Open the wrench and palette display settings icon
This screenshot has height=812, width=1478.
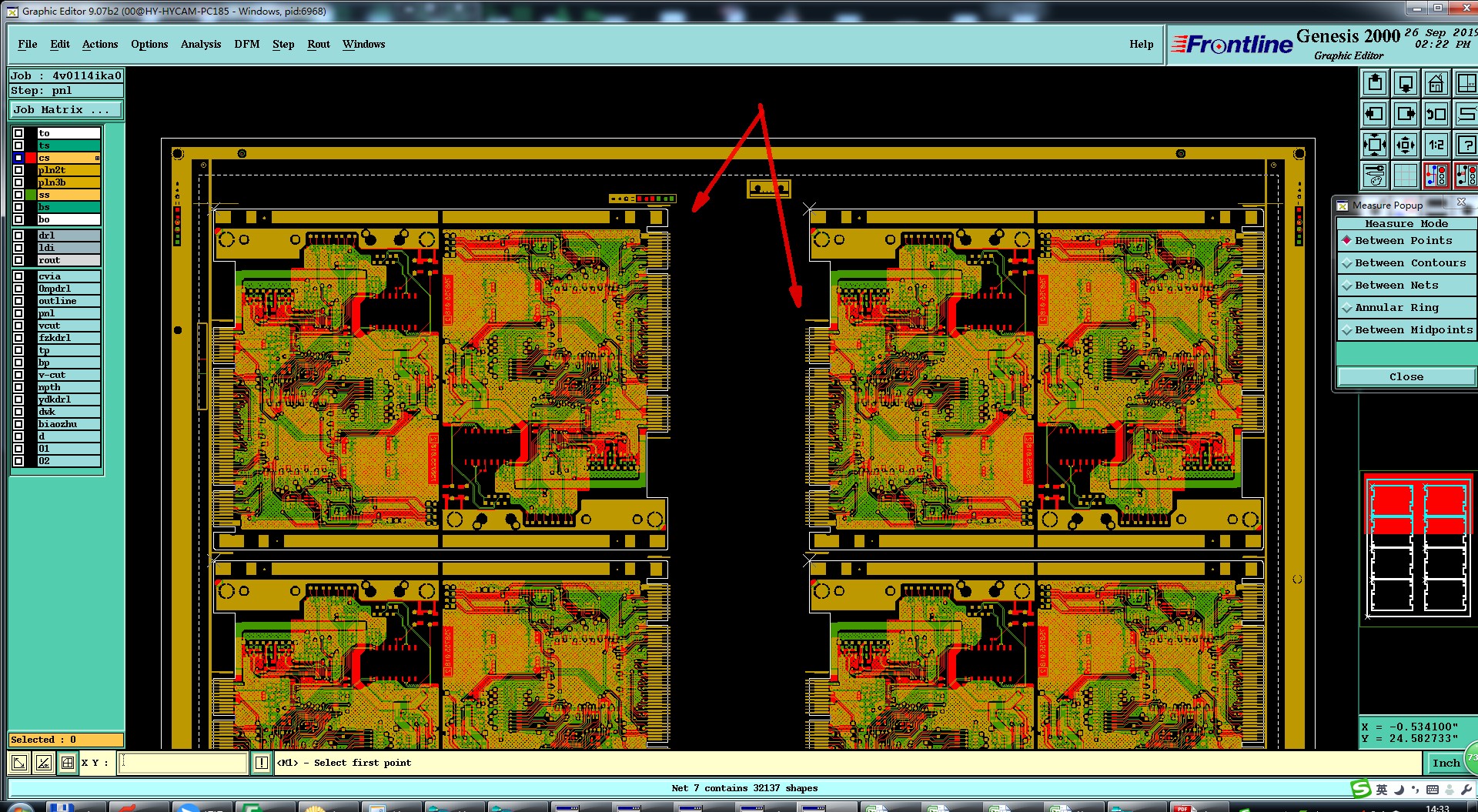(1375, 175)
